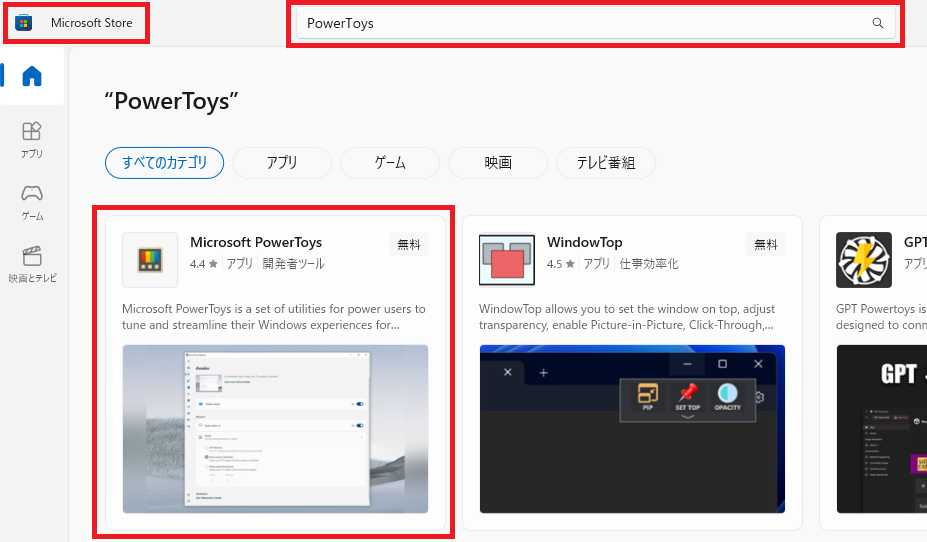
Task: Open the 映画とテレビ sidebar section
Action: 32,263
